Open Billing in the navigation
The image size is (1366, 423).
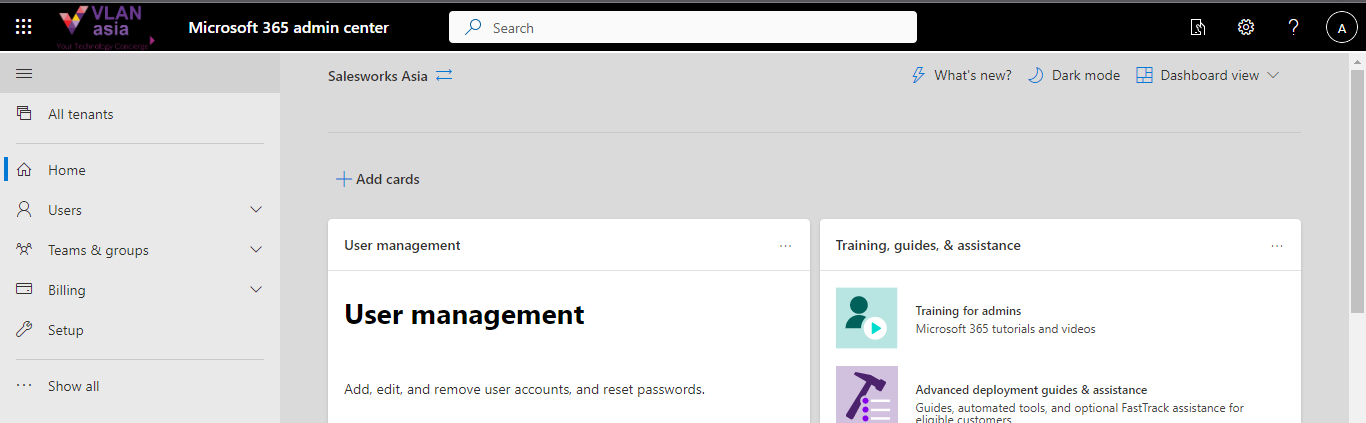[x=140, y=290]
